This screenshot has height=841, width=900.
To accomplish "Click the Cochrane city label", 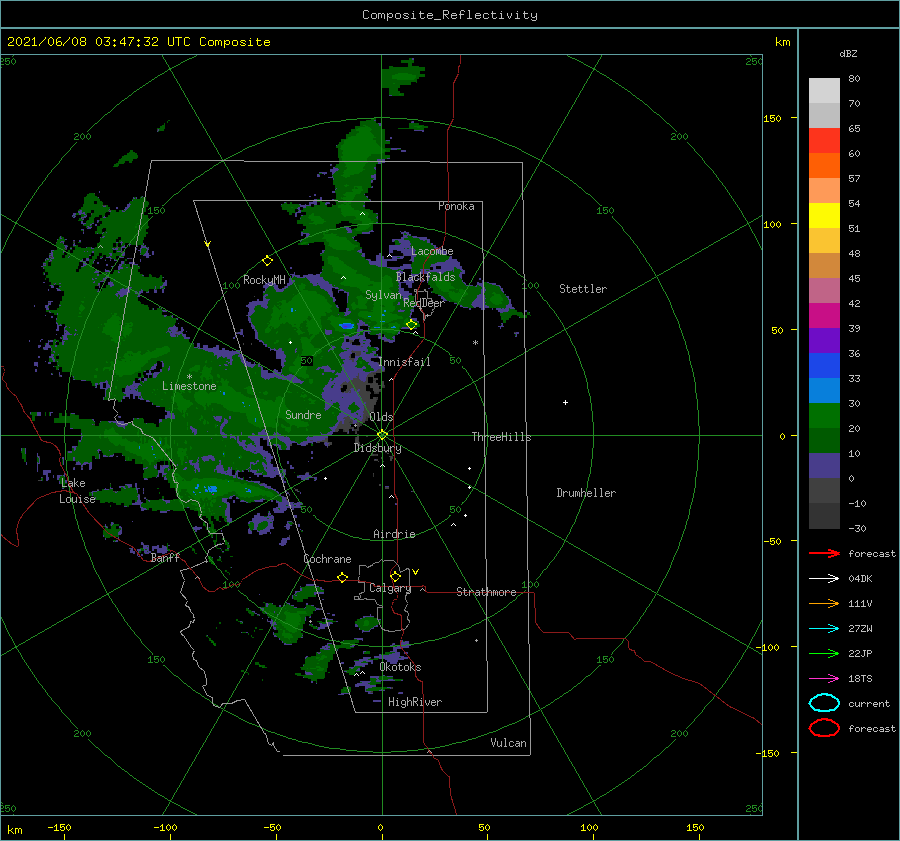I will pos(327,559).
